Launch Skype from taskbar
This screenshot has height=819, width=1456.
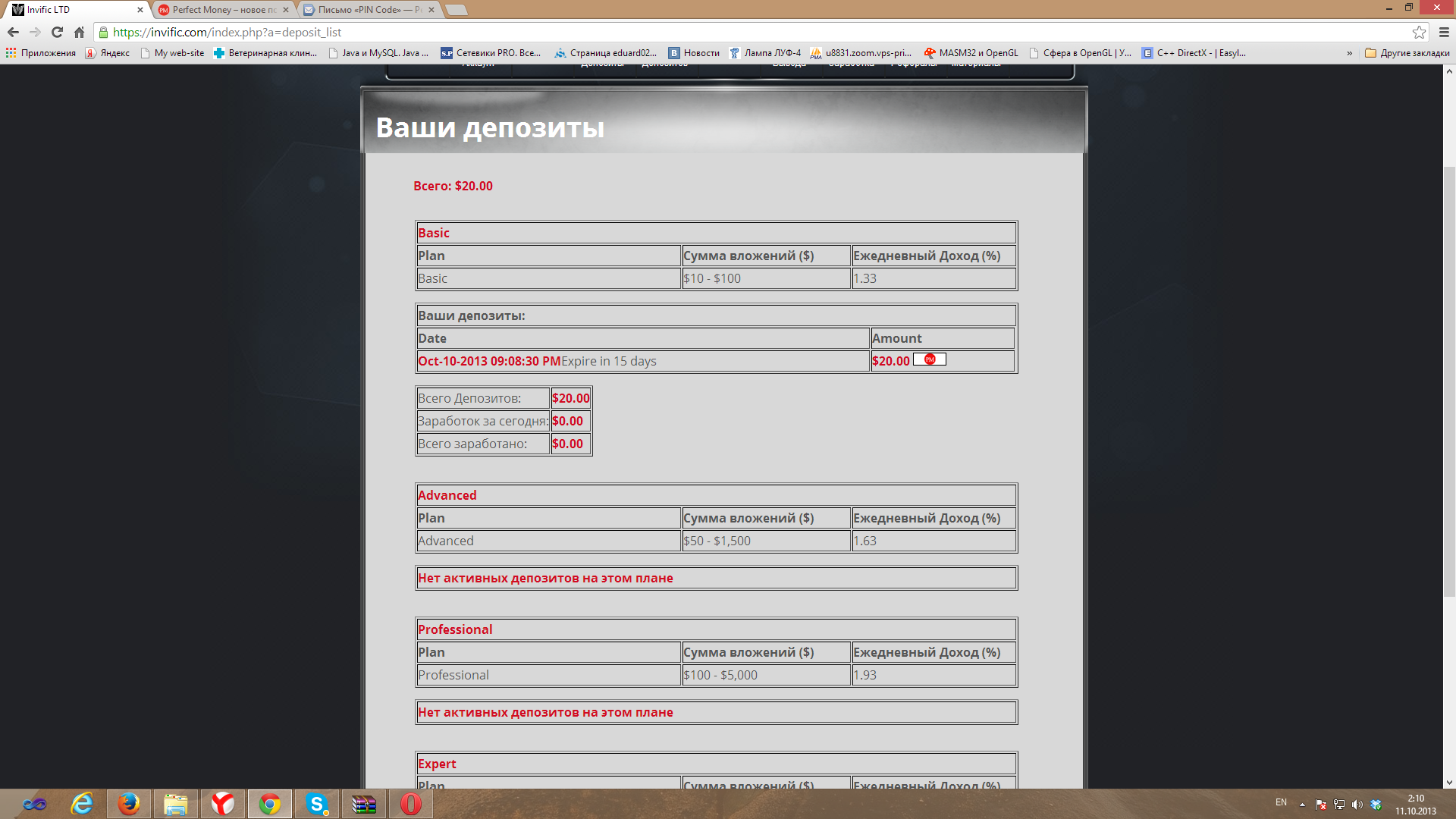click(x=316, y=804)
